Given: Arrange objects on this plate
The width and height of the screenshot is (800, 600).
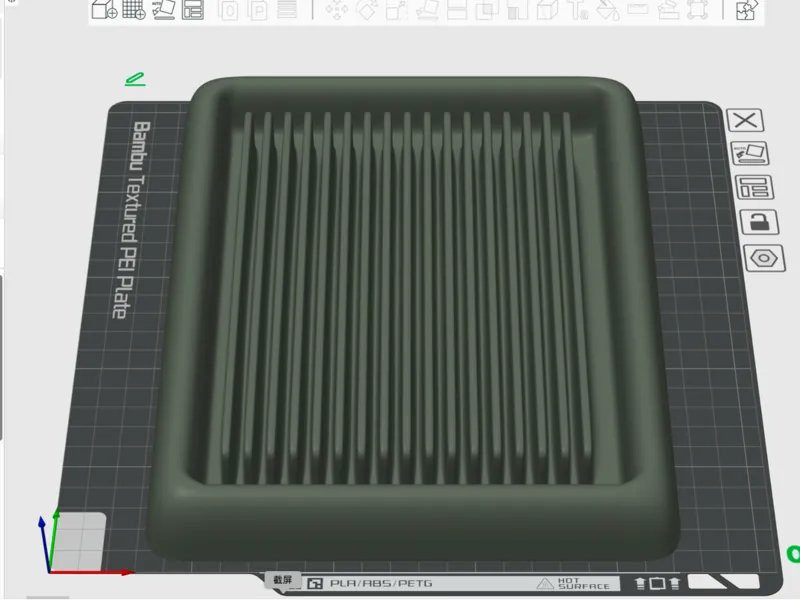Looking at the screenshot, I should tap(754, 187).
